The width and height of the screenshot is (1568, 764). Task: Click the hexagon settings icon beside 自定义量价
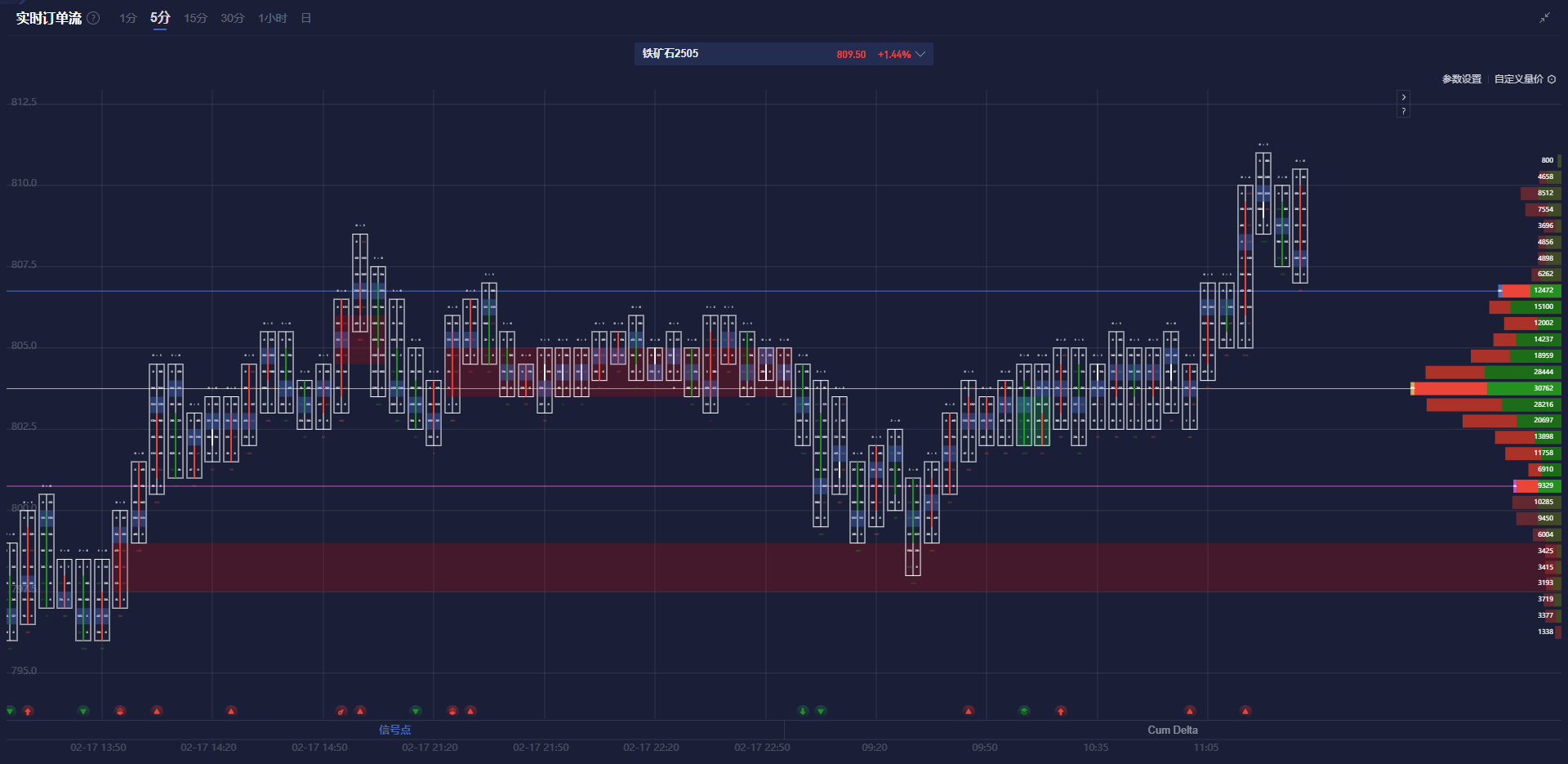(x=1552, y=79)
